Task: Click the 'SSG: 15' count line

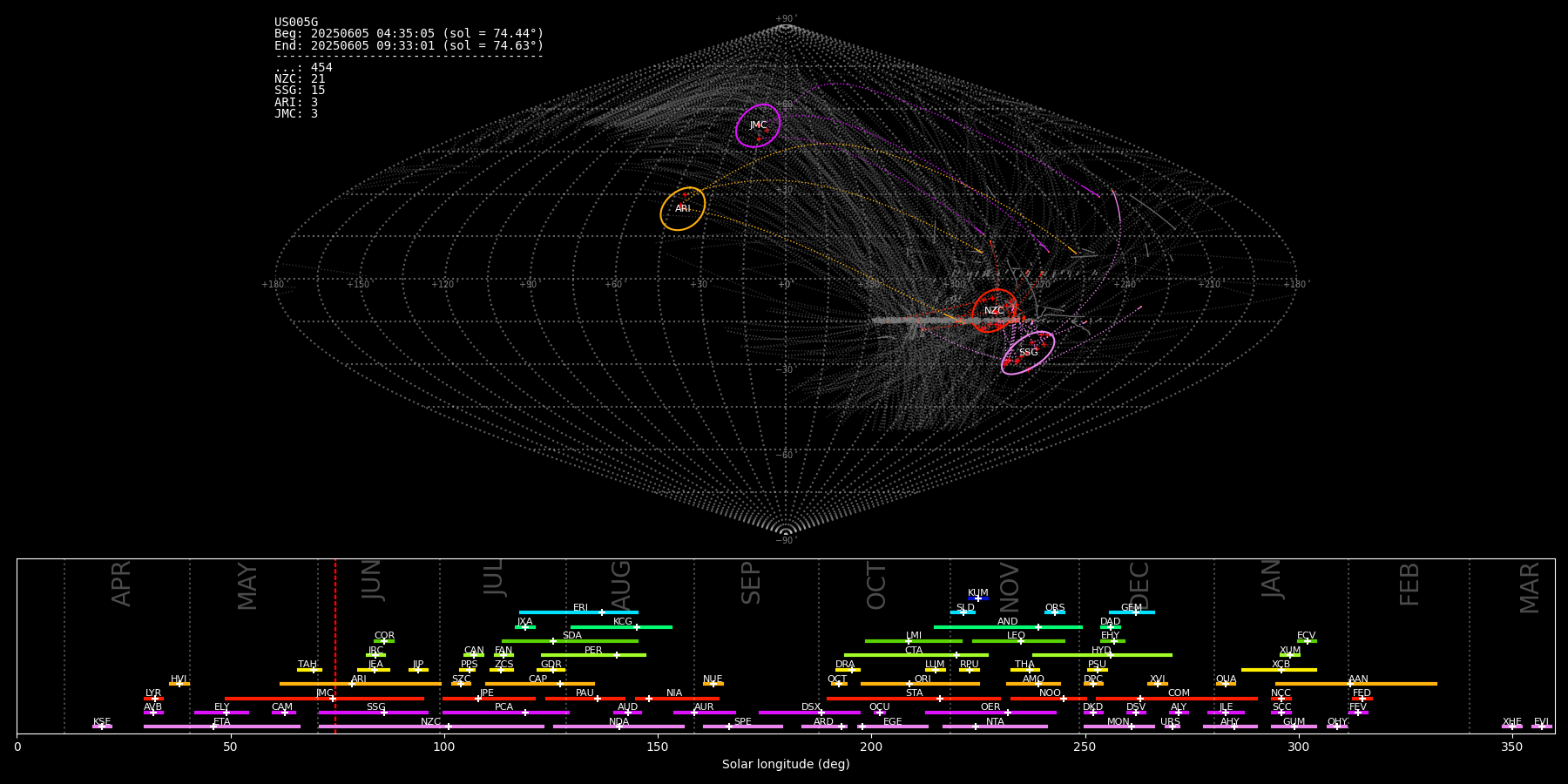Action: point(300,91)
